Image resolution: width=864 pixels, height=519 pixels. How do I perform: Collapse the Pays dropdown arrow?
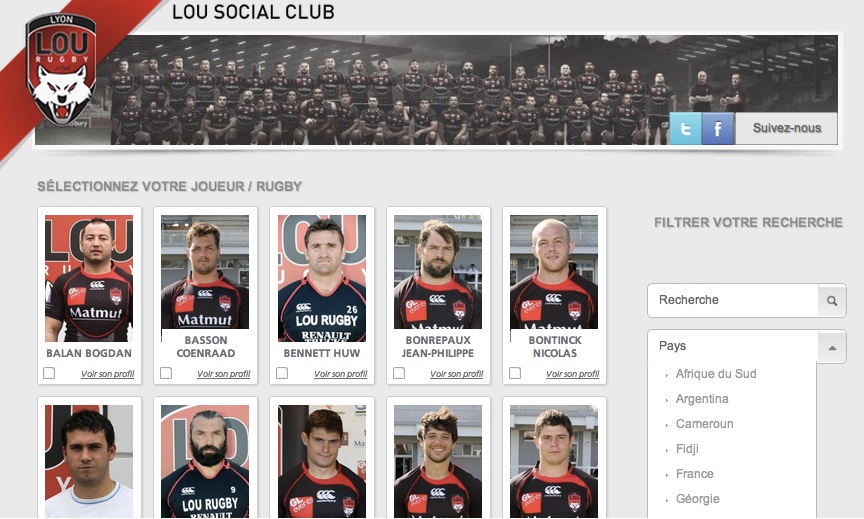[x=832, y=347]
